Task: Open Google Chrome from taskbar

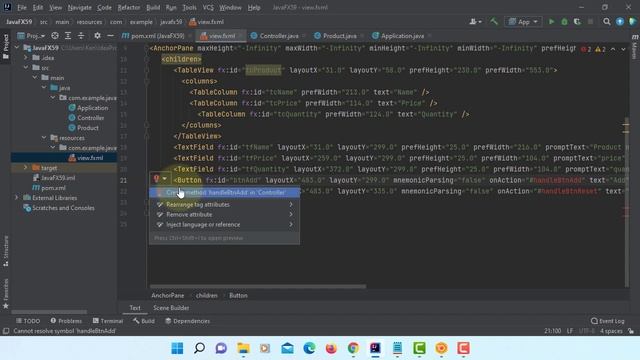Action: 353,348
